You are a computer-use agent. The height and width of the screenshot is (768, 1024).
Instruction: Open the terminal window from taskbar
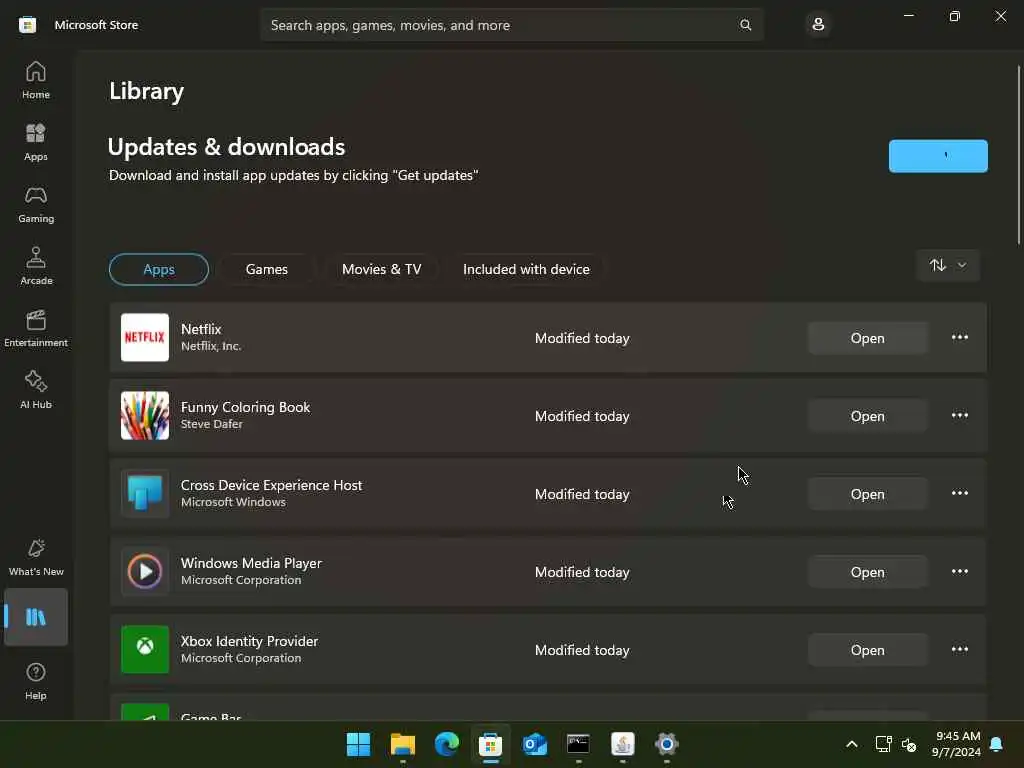coord(579,744)
